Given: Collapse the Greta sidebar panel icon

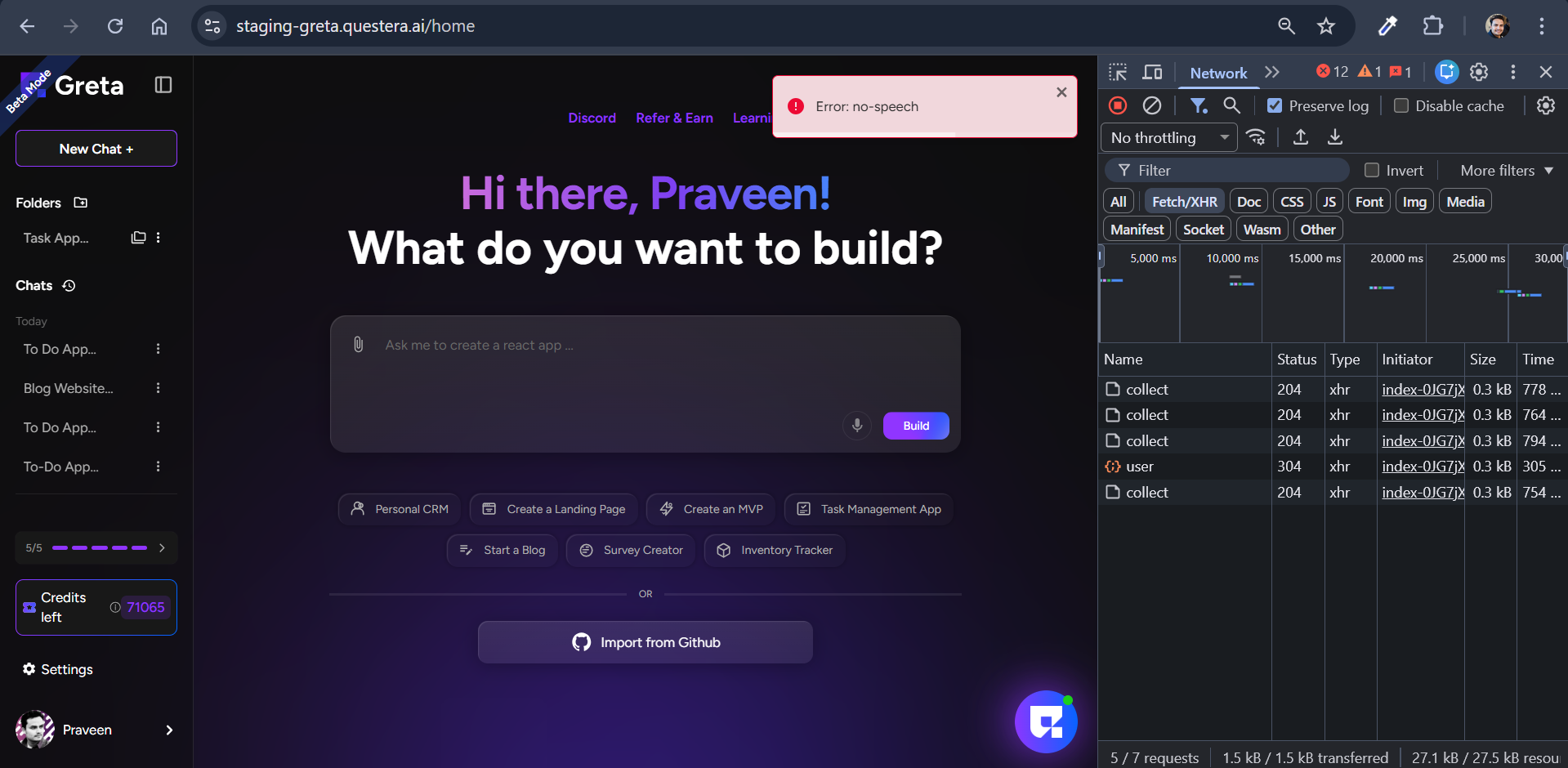Looking at the screenshot, I should tap(163, 85).
